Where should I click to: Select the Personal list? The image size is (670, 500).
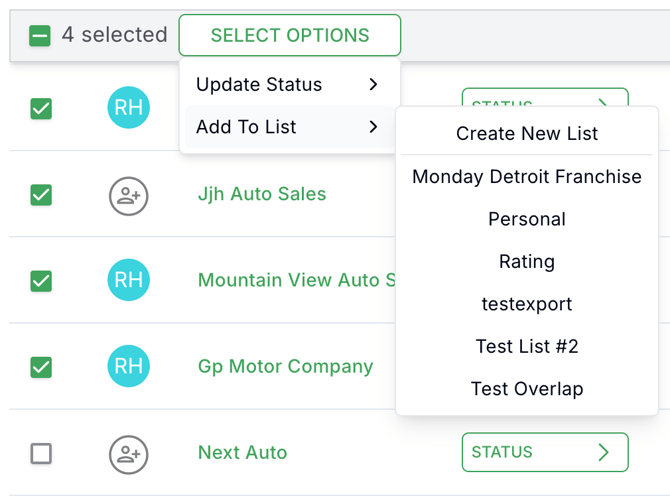[x=527, y=219]
